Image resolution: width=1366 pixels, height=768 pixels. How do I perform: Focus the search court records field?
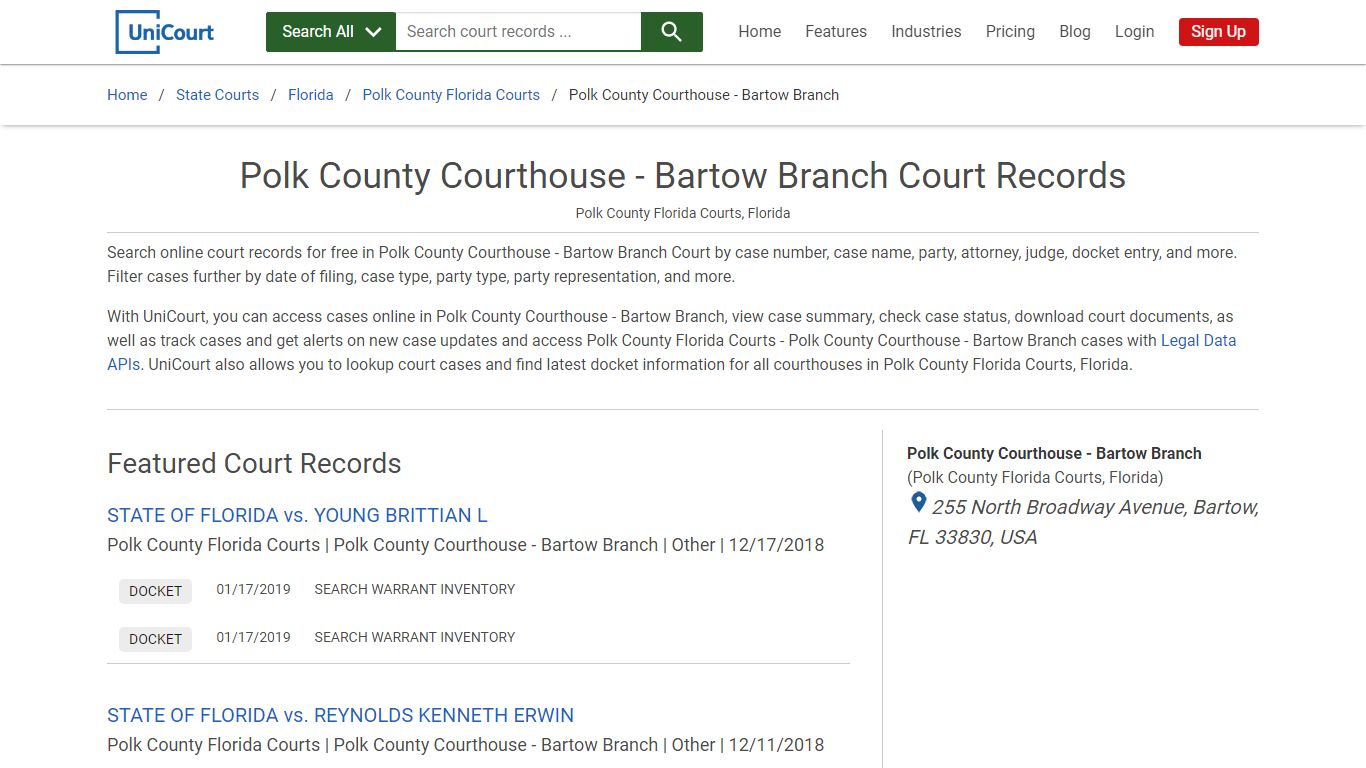tap(518, 32)
